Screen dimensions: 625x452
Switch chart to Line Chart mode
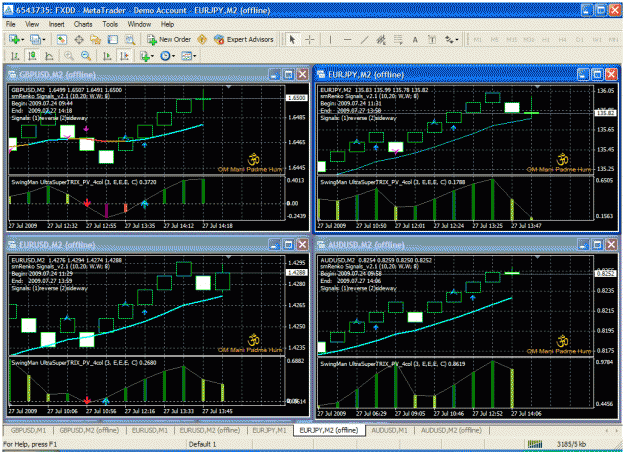point(49,56)
